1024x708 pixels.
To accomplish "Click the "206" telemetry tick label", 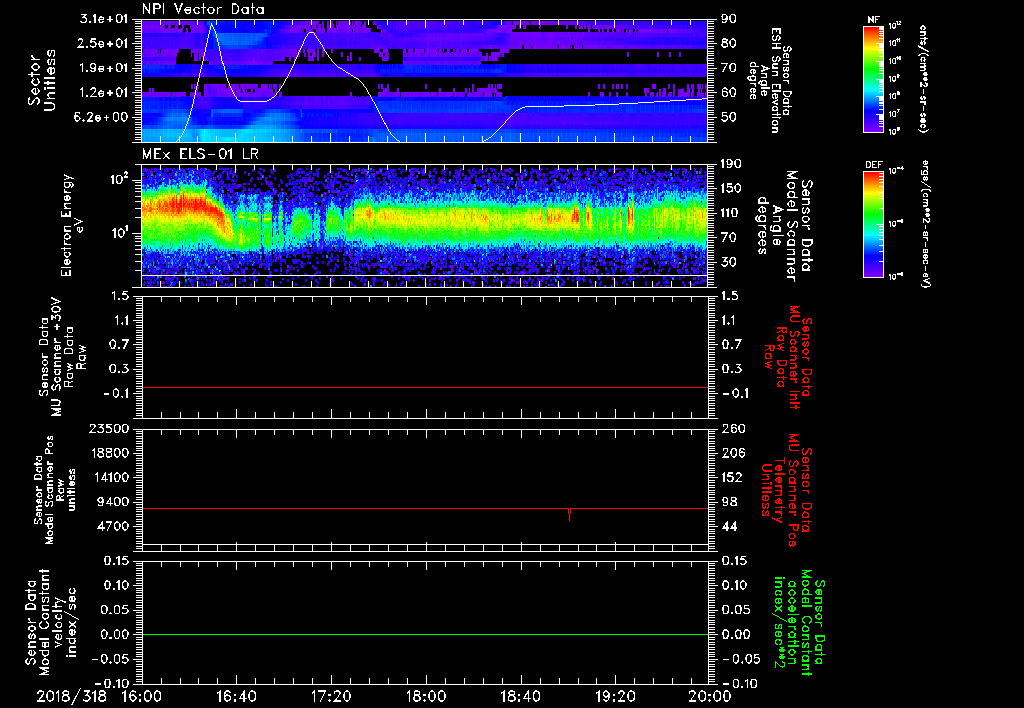I will coord(732,453).
